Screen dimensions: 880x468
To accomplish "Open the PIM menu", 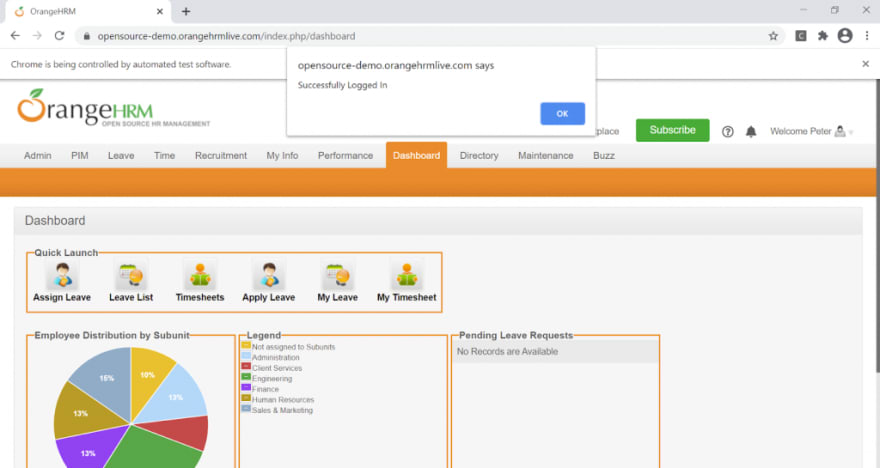I will pos(80,155).
